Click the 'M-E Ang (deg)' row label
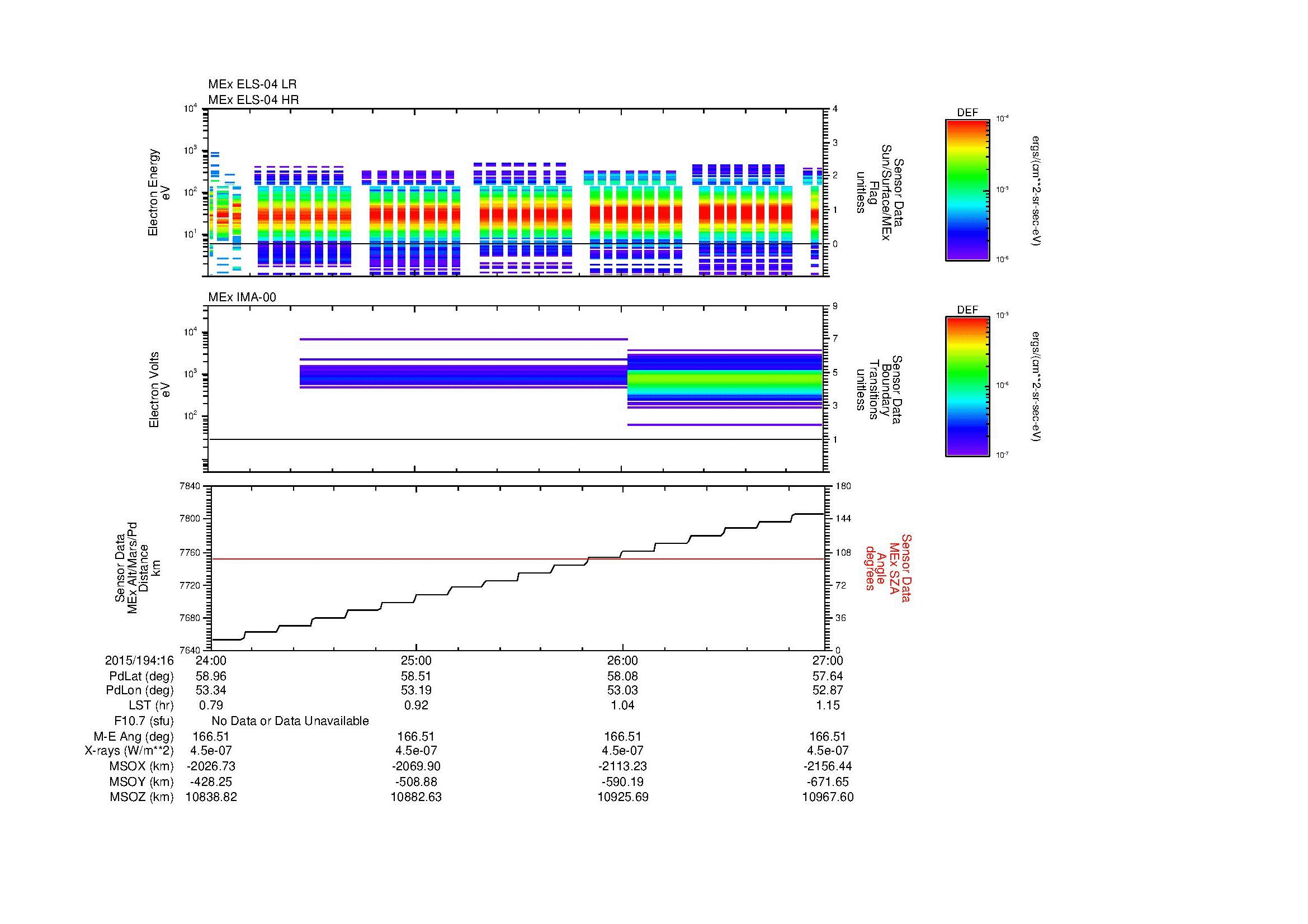This screenshot has height=924, width=1308. [134, 737]
